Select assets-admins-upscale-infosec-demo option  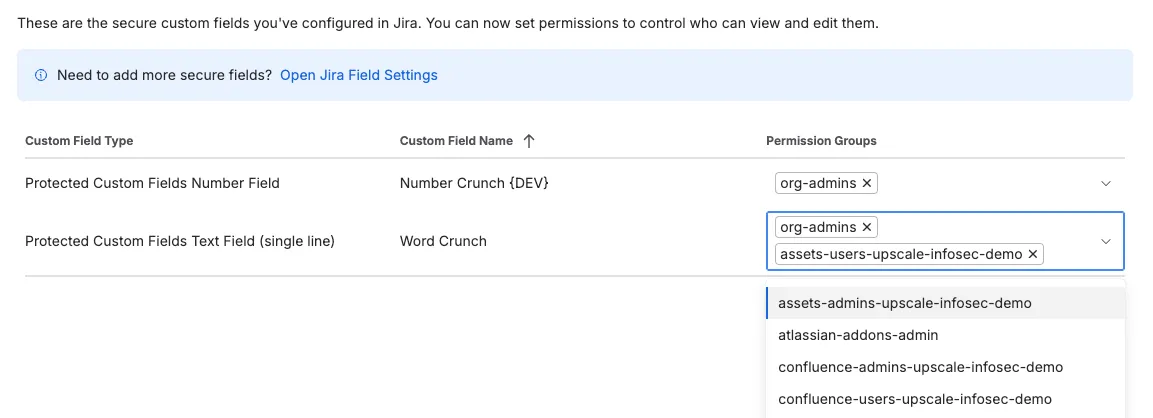click(x=945, y=303)
